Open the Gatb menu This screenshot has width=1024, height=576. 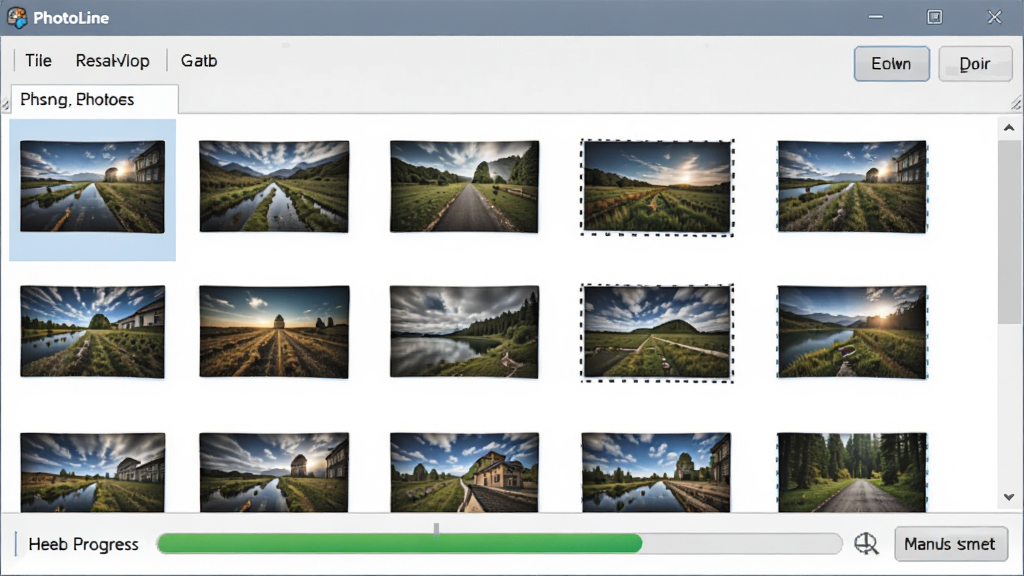[199, 61]
